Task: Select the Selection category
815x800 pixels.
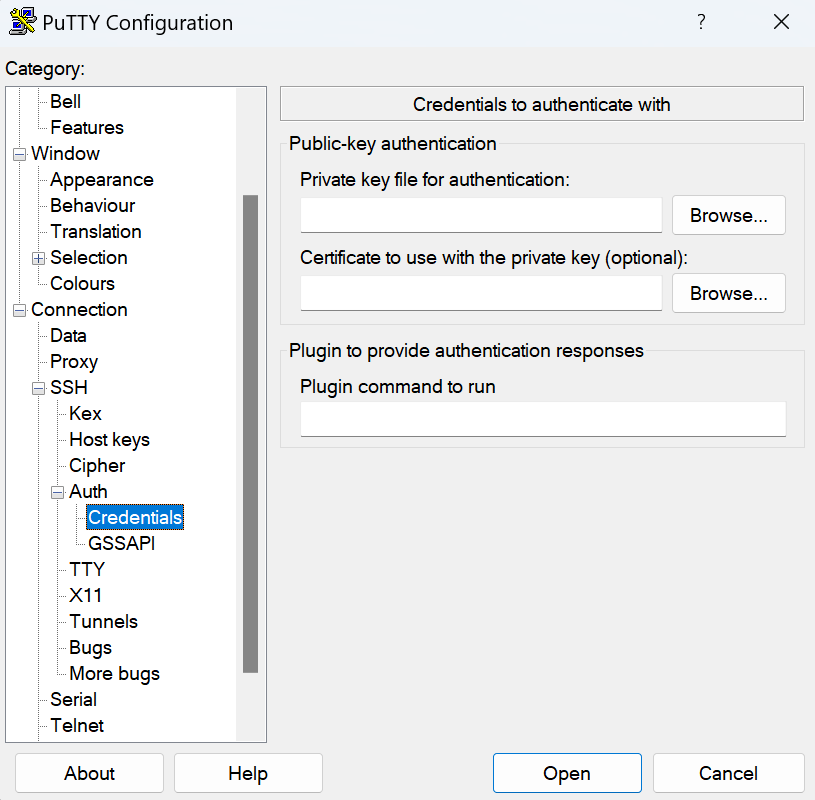Action: (88, 257)
